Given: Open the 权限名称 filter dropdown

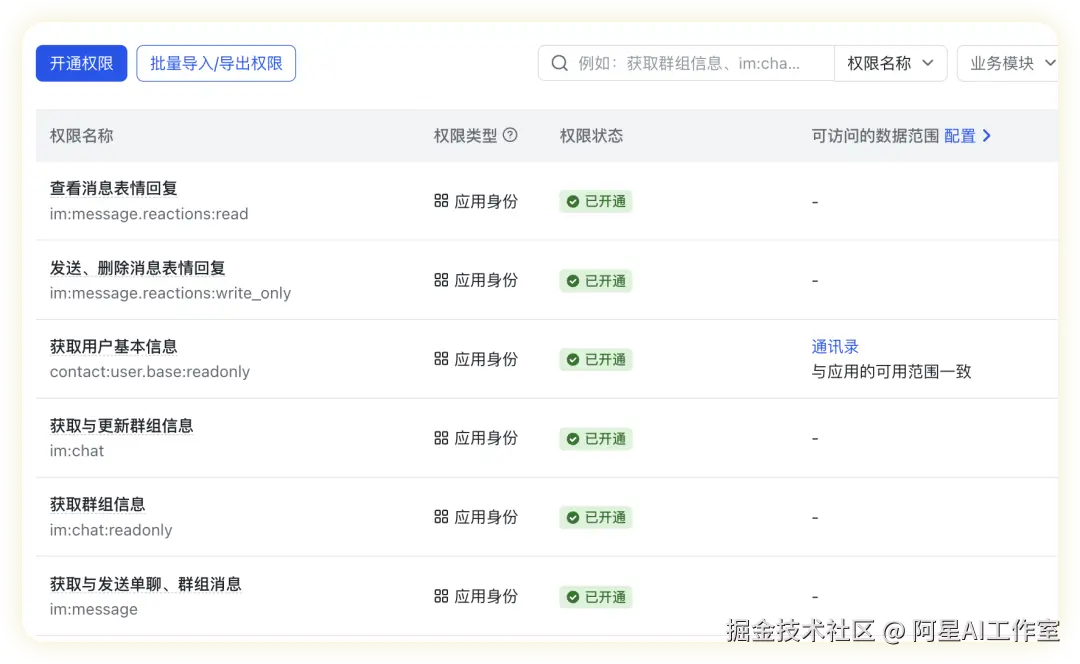Looking at the screenshot, I should point(891,63).
